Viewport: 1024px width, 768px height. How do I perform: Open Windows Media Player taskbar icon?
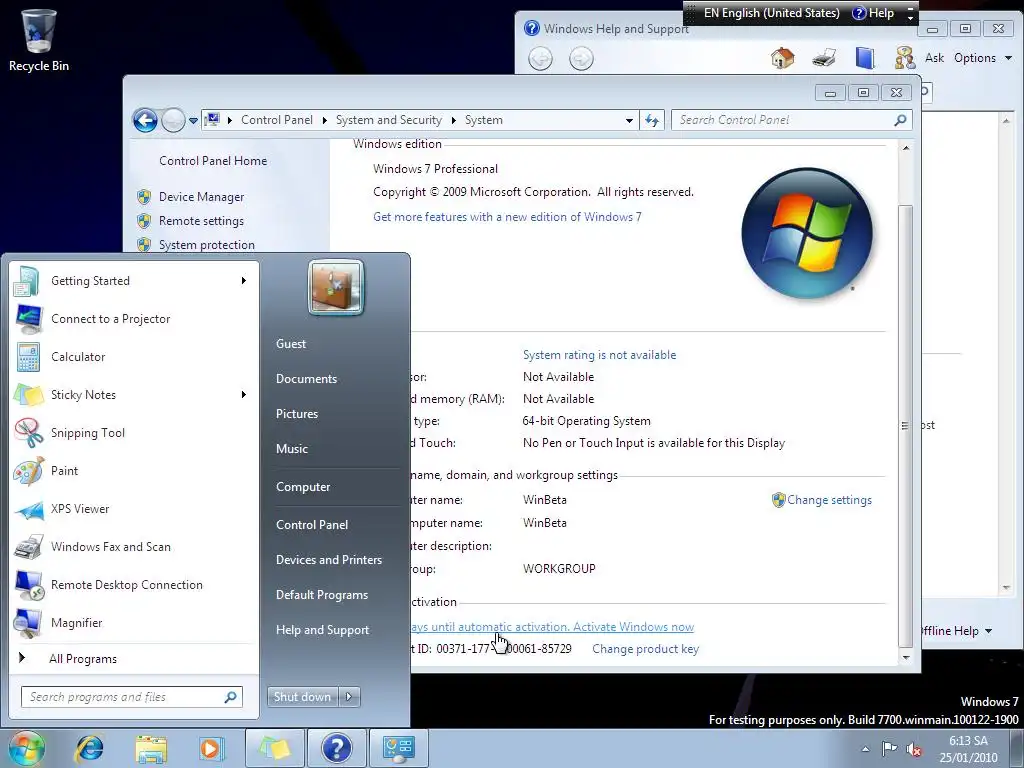211,748
